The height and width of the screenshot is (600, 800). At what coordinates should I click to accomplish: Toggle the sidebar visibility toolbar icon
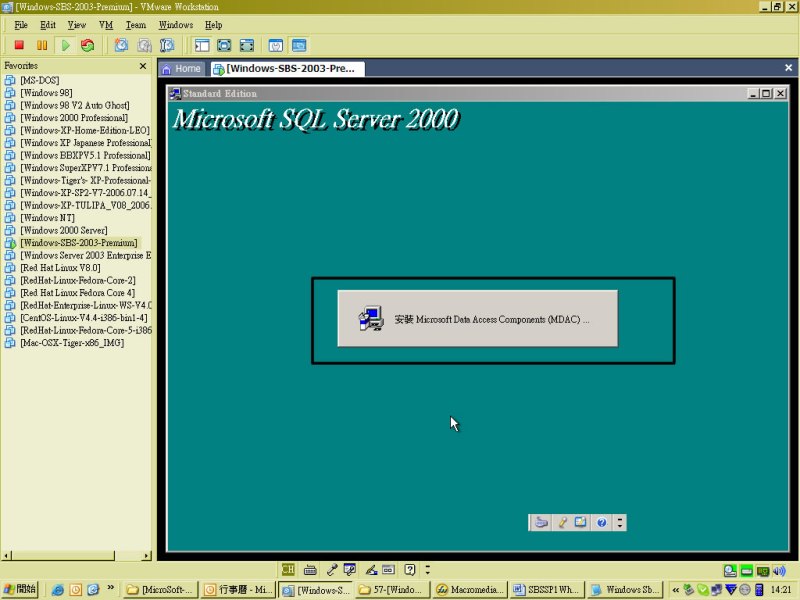pyautogui.click(x=202, y=45)
